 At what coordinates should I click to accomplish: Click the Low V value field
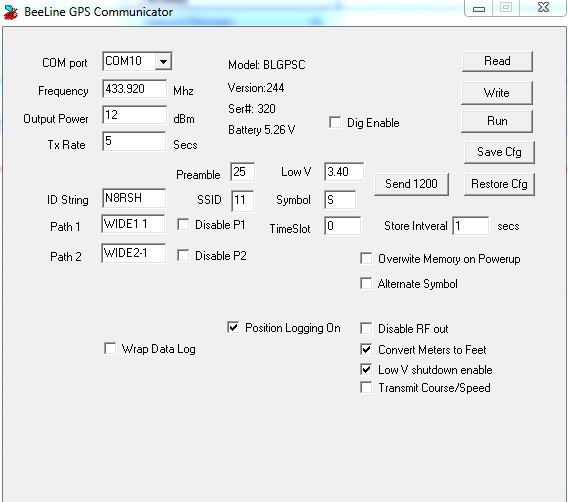(x=344, y=172)
